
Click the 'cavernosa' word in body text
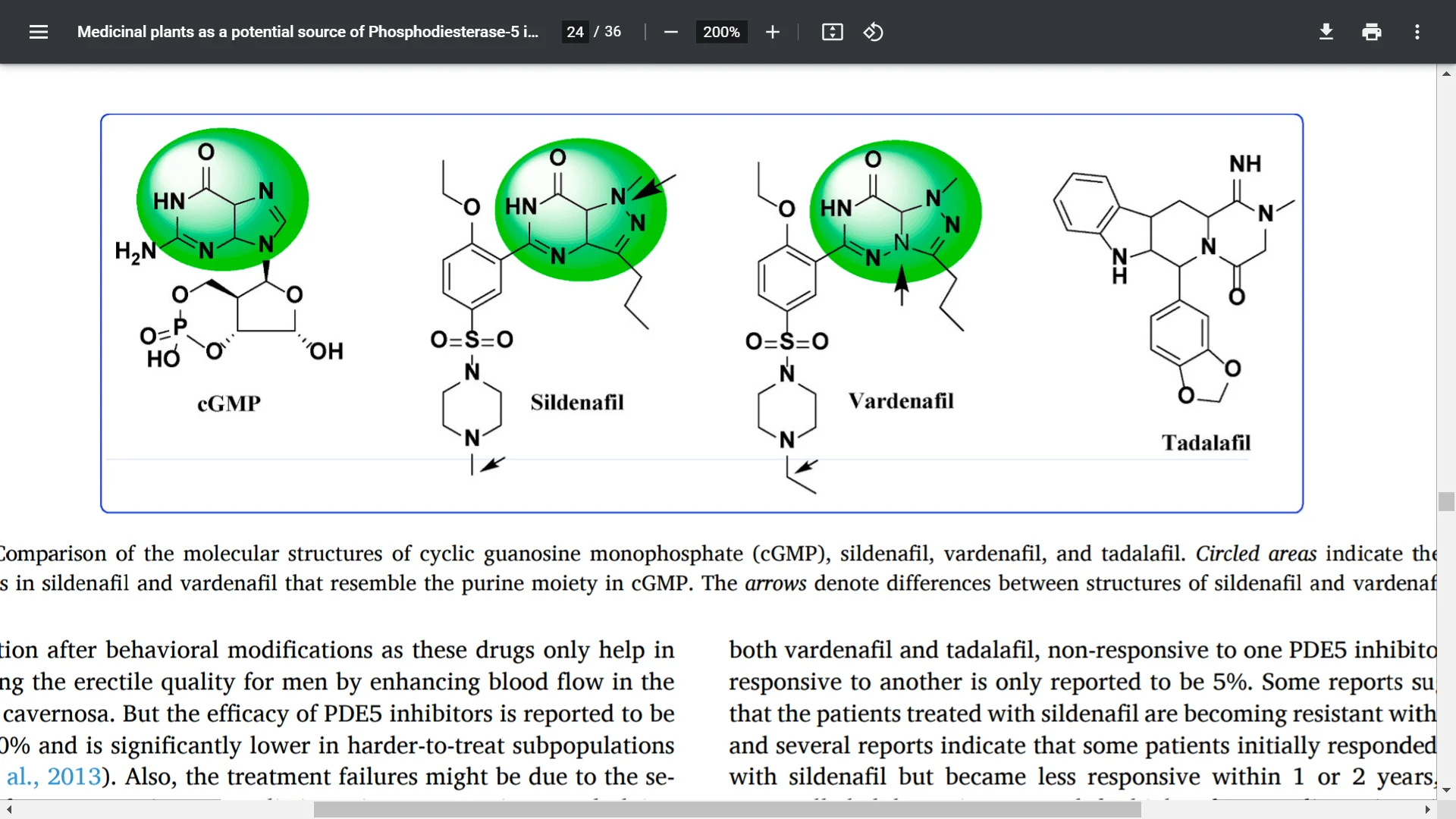pos(59,714)
